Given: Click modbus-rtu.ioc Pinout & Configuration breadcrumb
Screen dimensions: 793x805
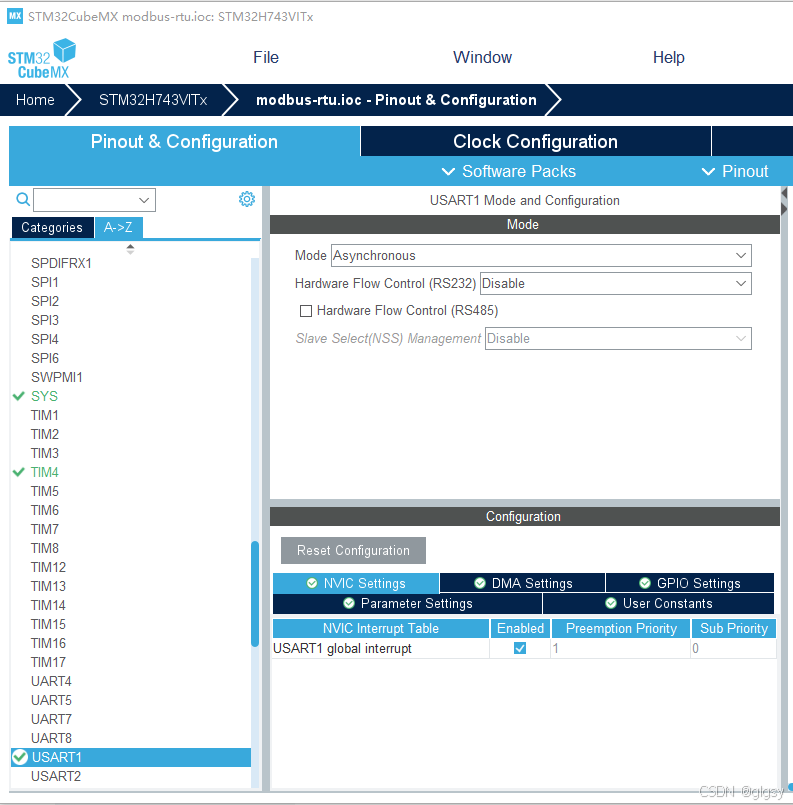Looking at the screenshot, I should 396,100.
